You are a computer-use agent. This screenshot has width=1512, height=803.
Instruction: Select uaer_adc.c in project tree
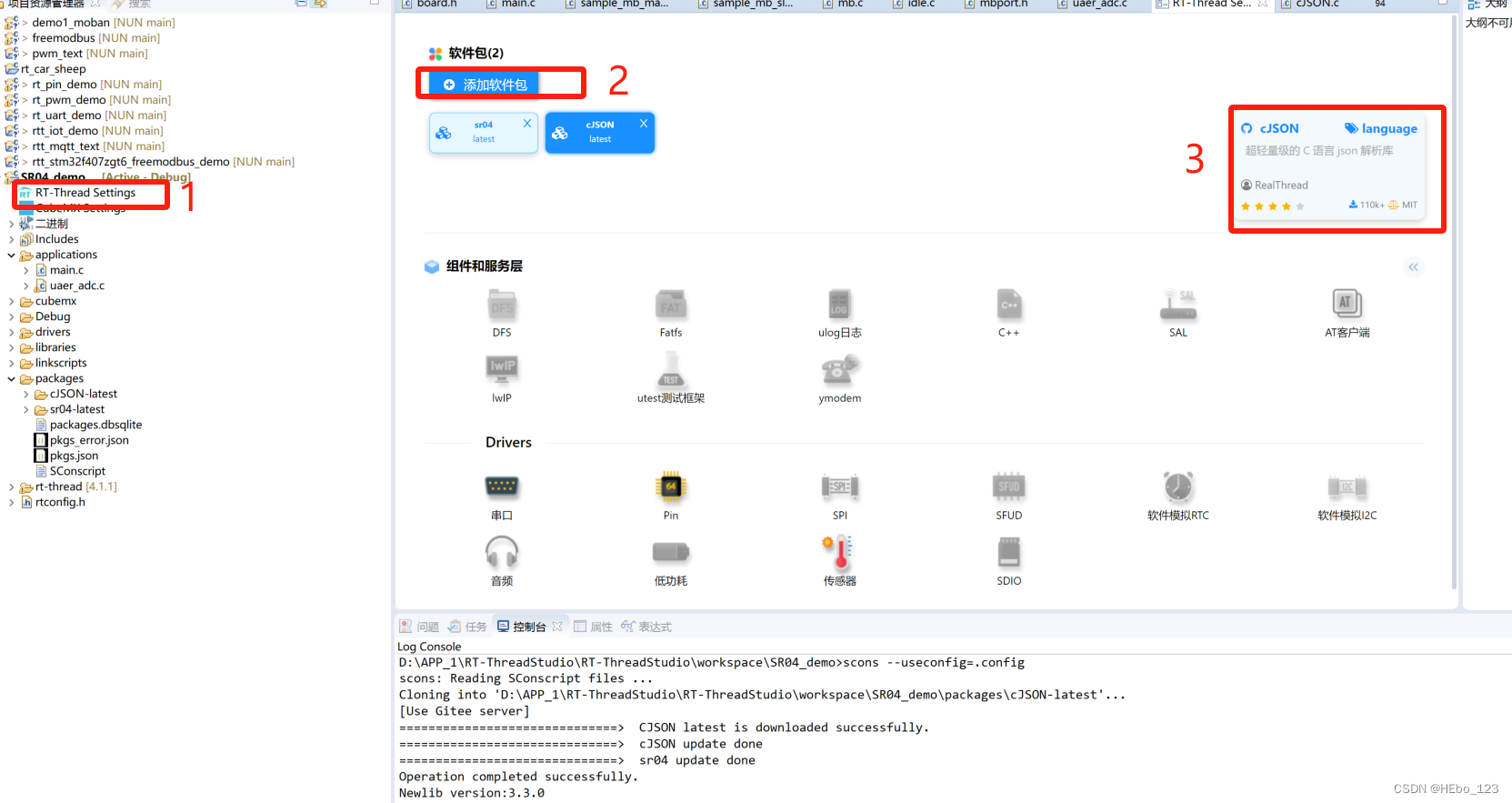coord(77,286)
